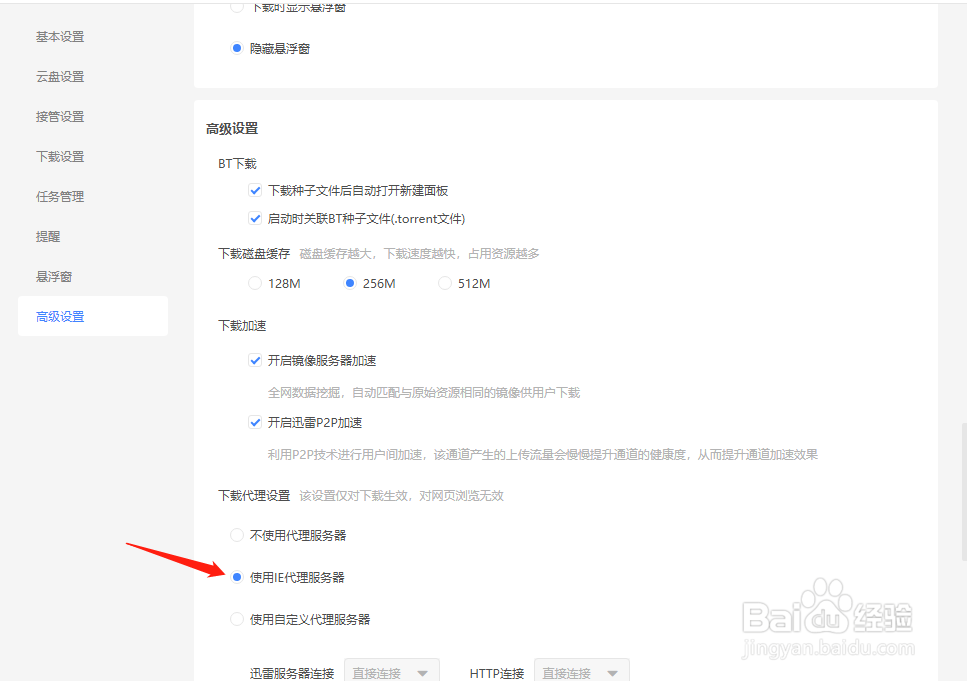The width and height of the screenshot is (967, 681).
Task: Expand the 迅雷服务器连接 dropdown
Action: tap(391, 671)
